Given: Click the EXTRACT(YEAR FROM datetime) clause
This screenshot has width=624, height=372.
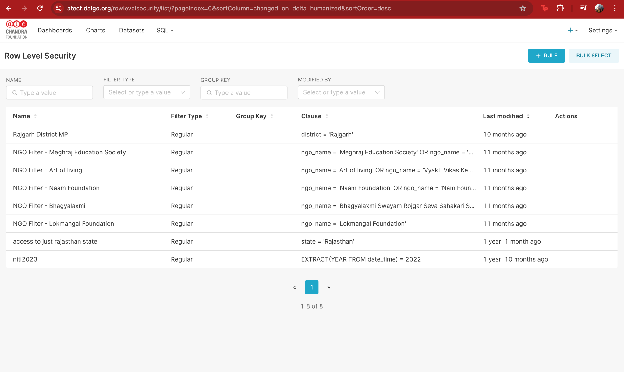Looking at the screenshot, I should tap(361, 259).
